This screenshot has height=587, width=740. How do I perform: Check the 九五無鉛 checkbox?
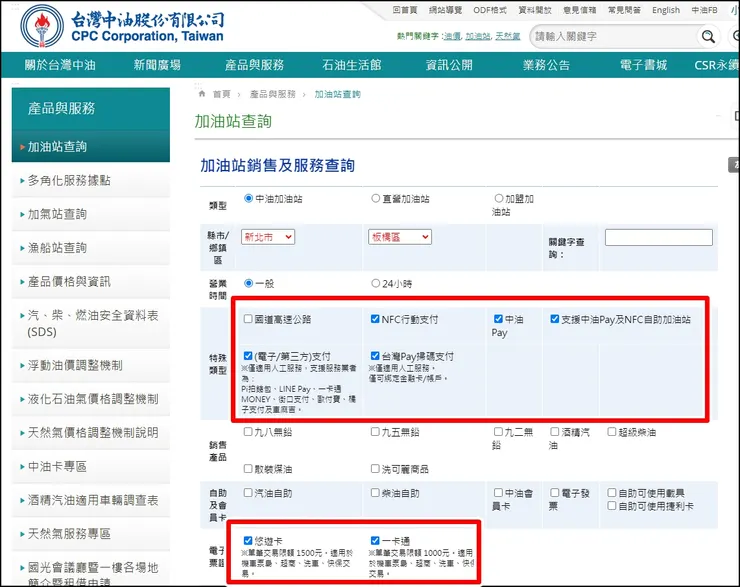375,431
